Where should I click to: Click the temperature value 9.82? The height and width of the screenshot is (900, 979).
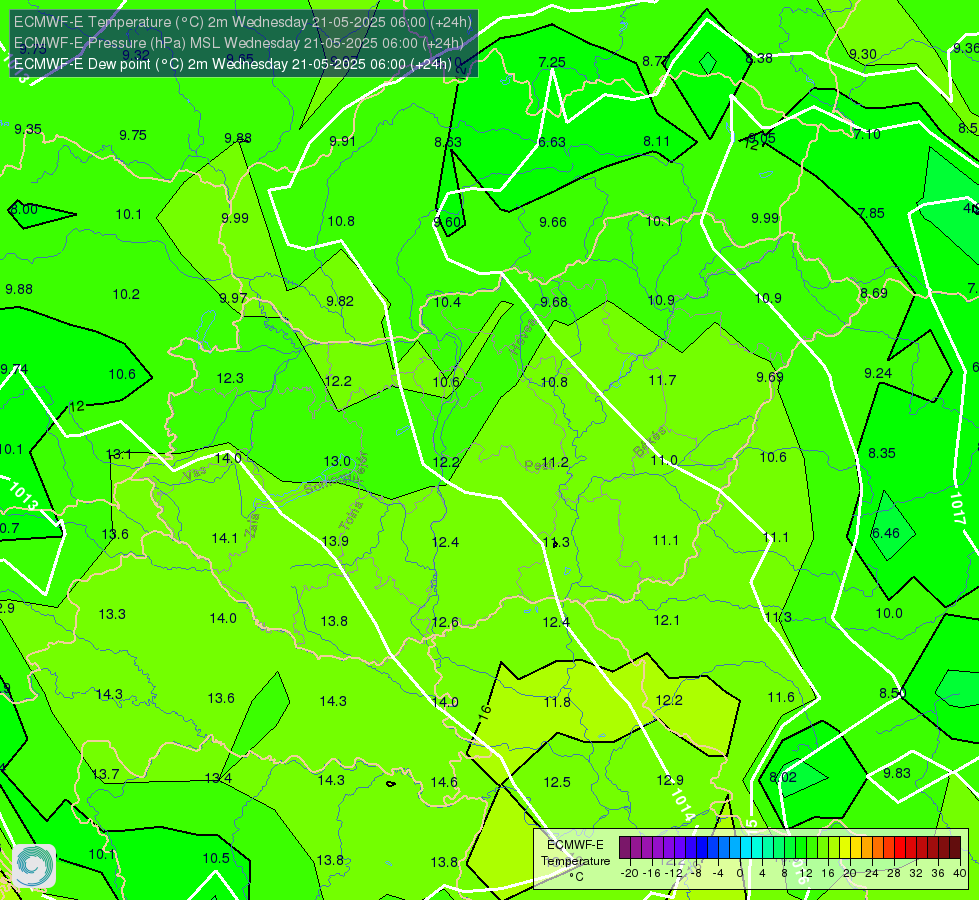click(x=340, y=301)
